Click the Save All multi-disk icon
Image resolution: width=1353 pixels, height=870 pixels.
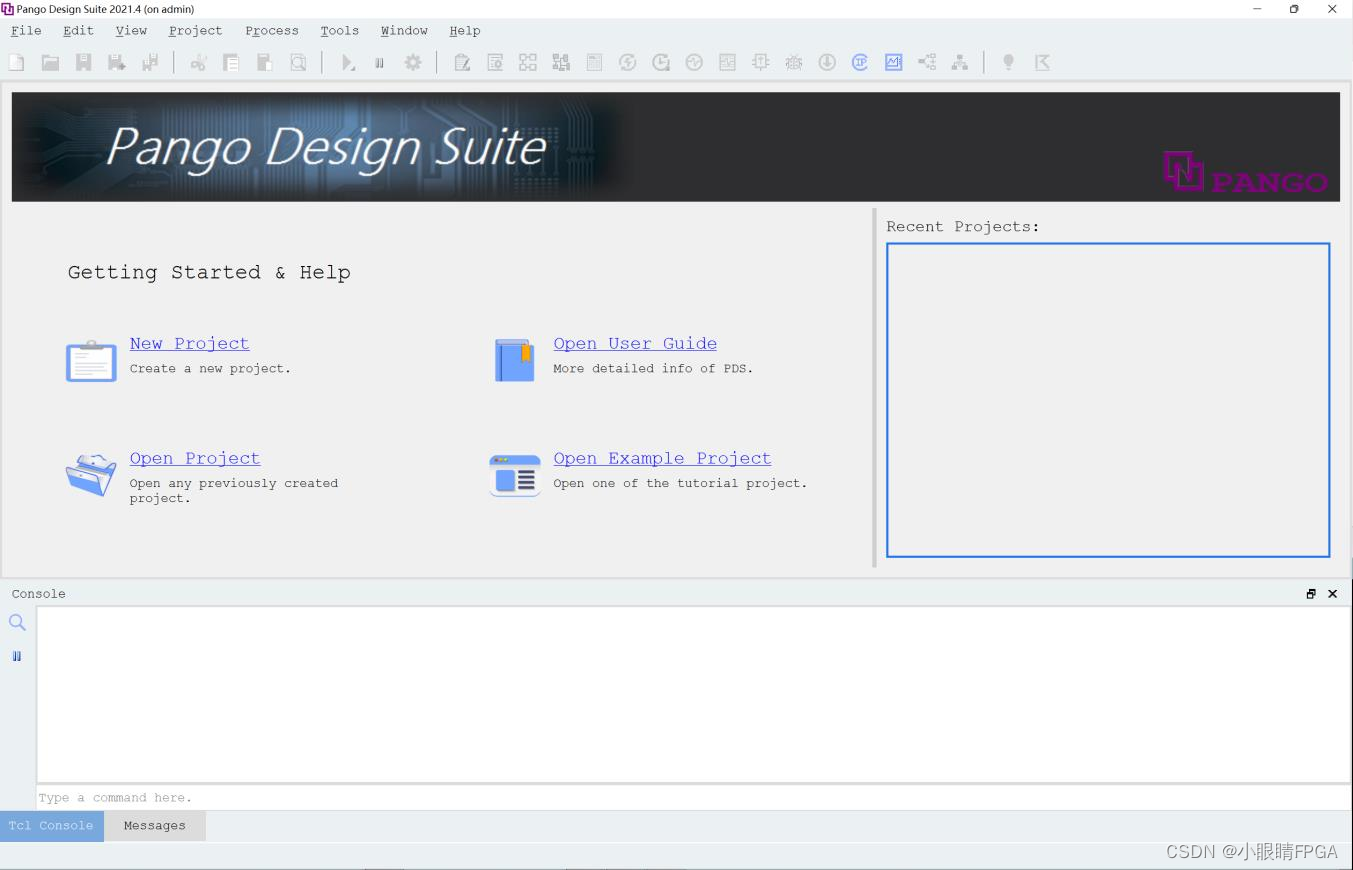[150, 62]
